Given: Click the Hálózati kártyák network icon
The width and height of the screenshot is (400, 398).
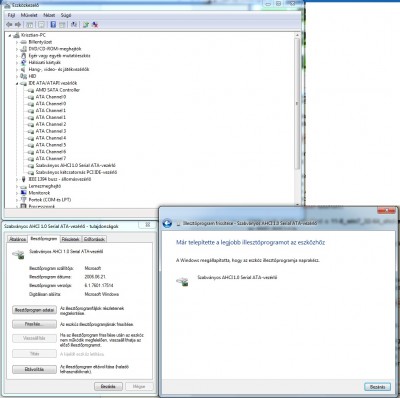Looking at the screenshot, I should click(23, 62).
